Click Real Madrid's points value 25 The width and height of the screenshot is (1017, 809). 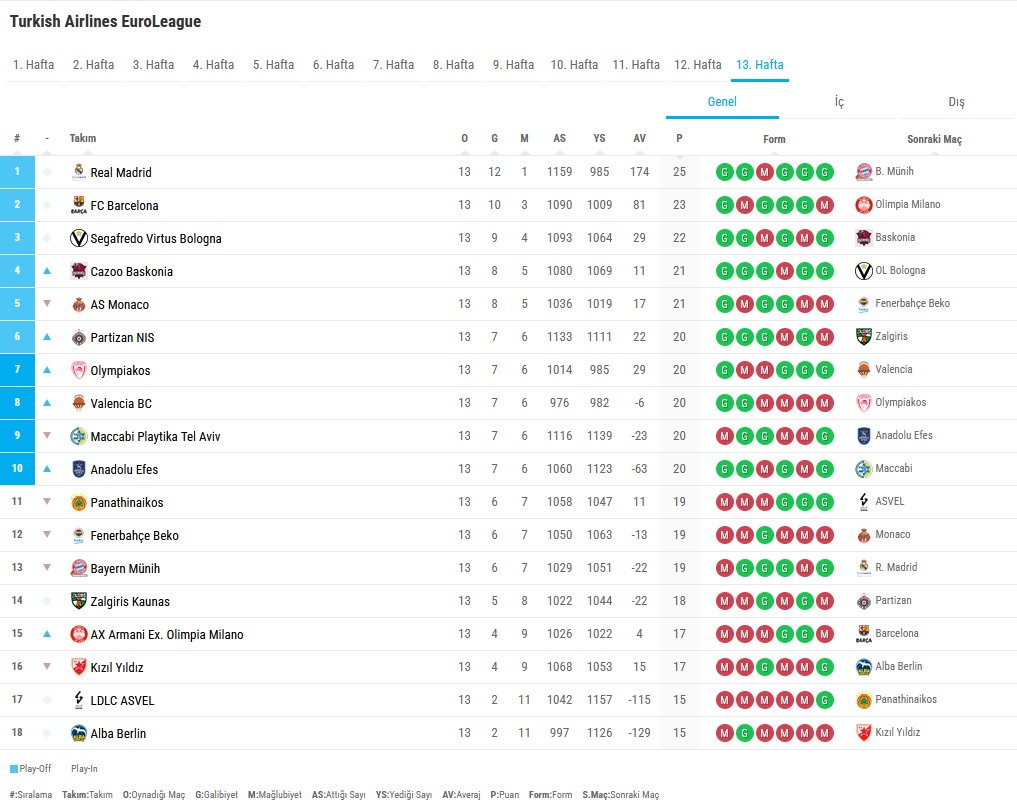(679, 172)
